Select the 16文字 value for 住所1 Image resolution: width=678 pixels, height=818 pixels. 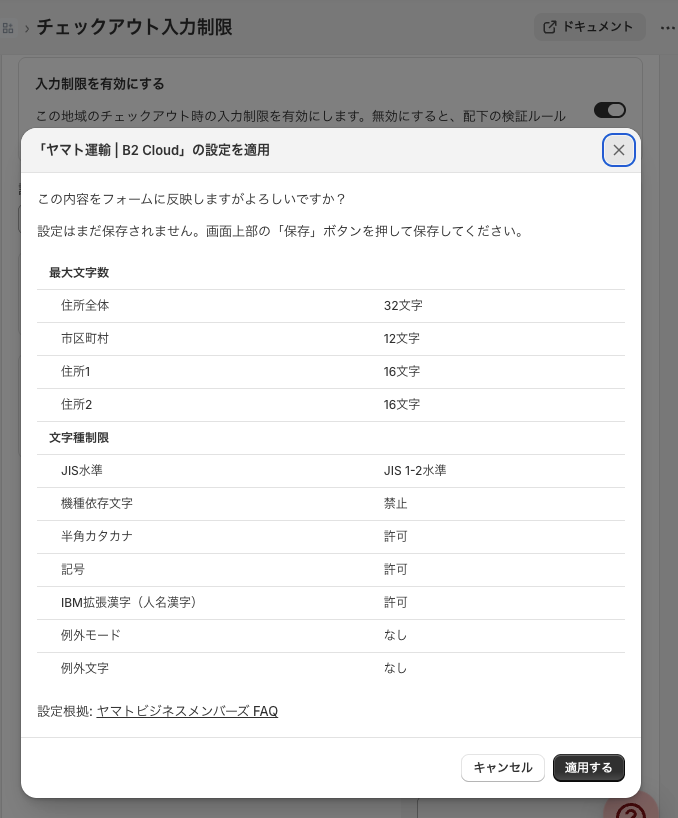click(x=402, y=371)
